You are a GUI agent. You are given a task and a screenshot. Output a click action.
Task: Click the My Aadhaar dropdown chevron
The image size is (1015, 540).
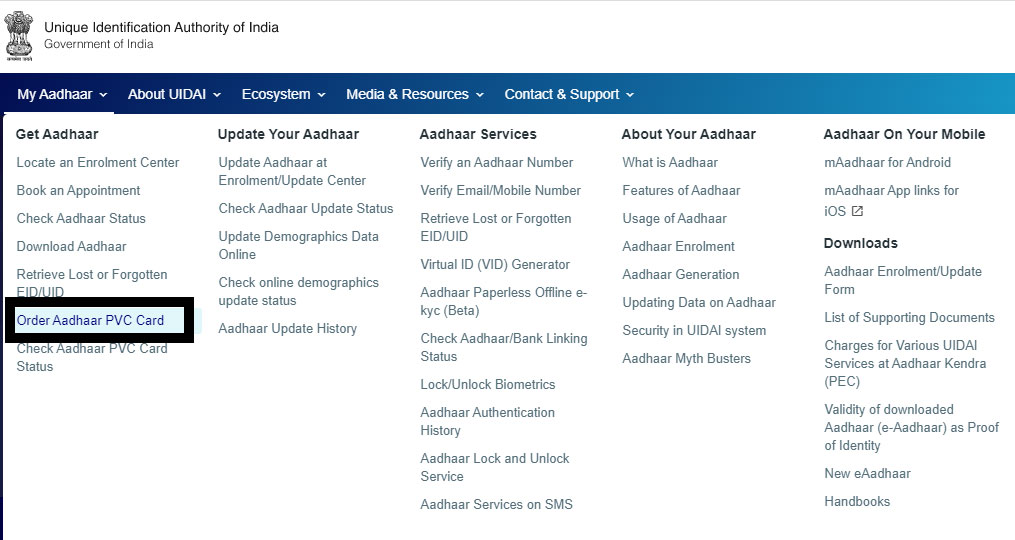tap(102, 95)
